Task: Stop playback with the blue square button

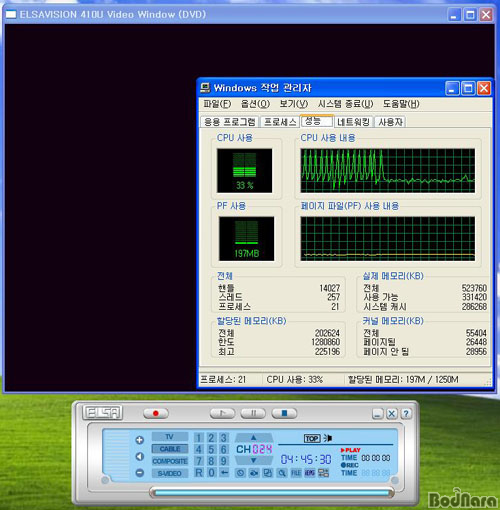Action: pyautogui.click(x=284, y=413)
